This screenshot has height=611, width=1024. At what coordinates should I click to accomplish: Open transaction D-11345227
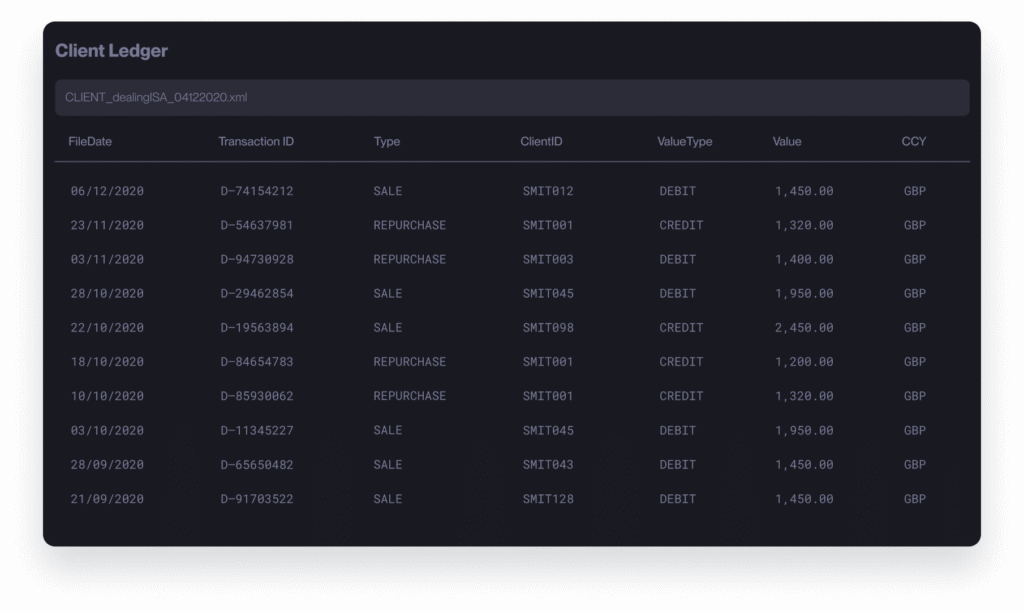click(x=257, y=430)
